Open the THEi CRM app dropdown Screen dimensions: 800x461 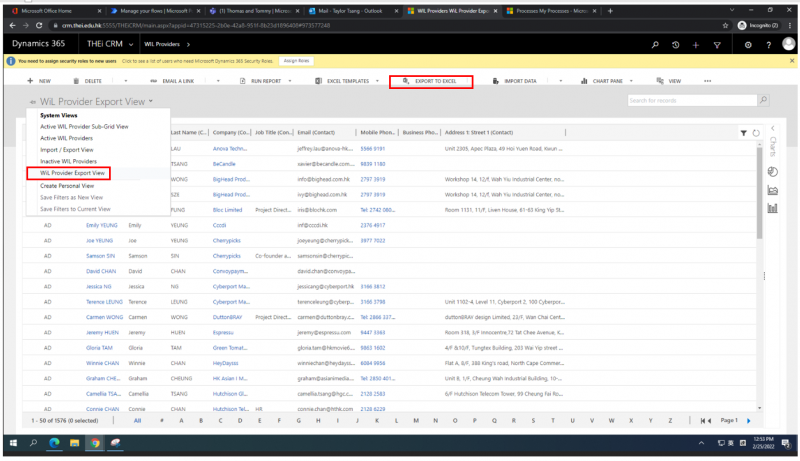coord(131,44)
